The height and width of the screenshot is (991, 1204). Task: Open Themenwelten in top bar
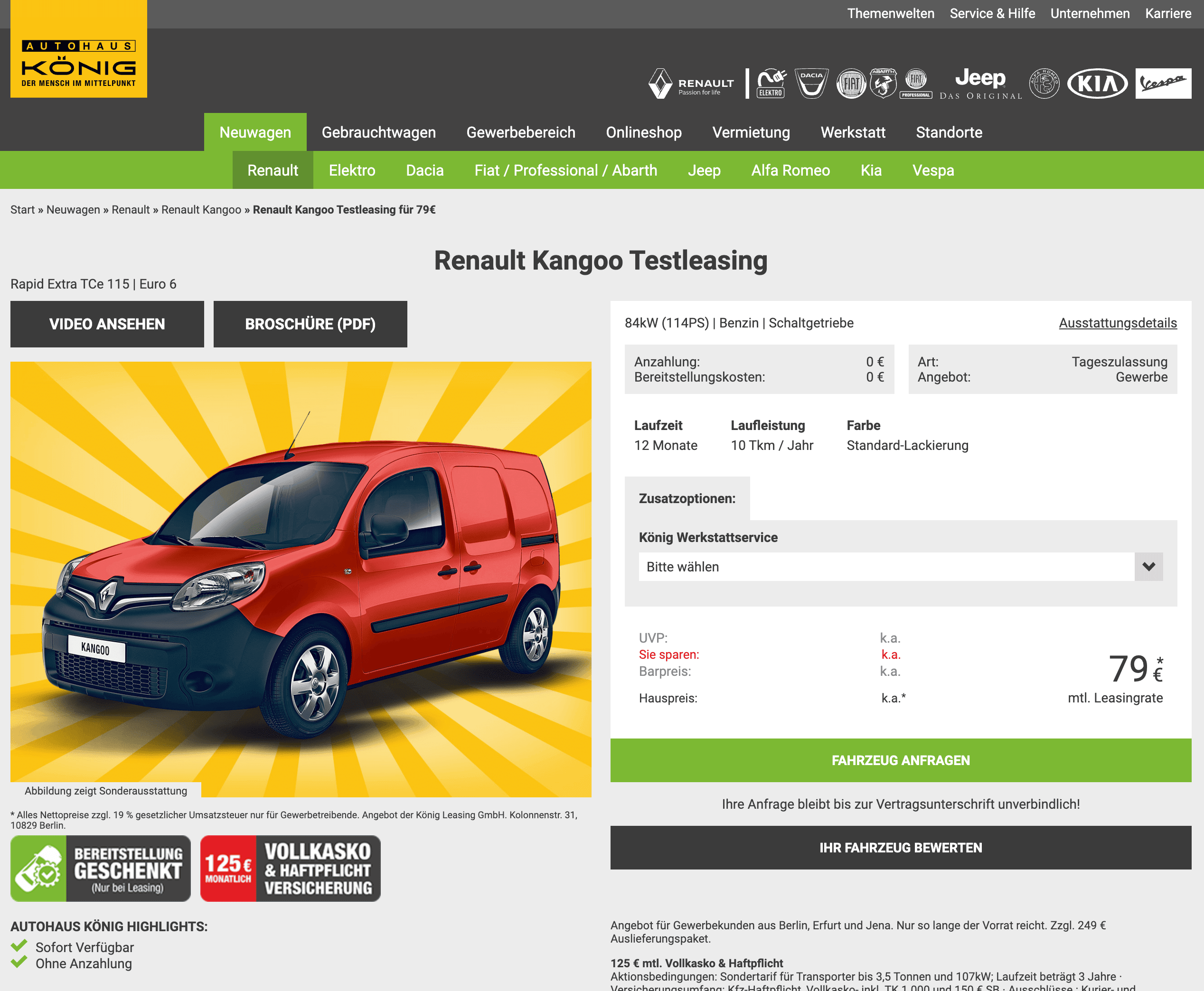891,14
